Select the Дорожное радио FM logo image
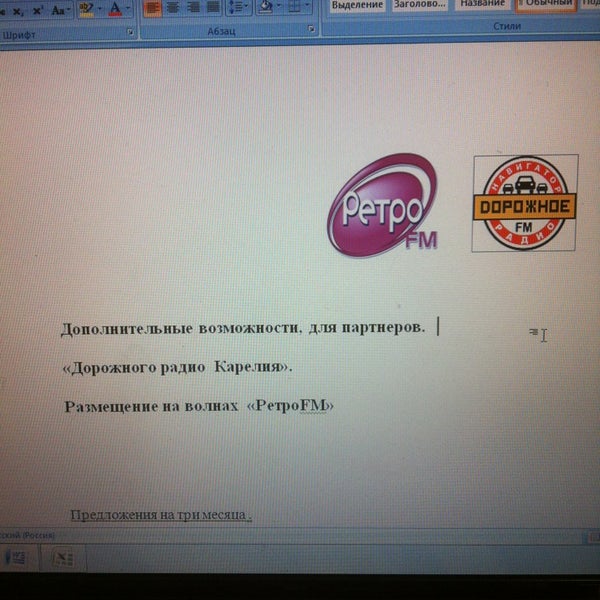600x600 pixels. point(525,203)
